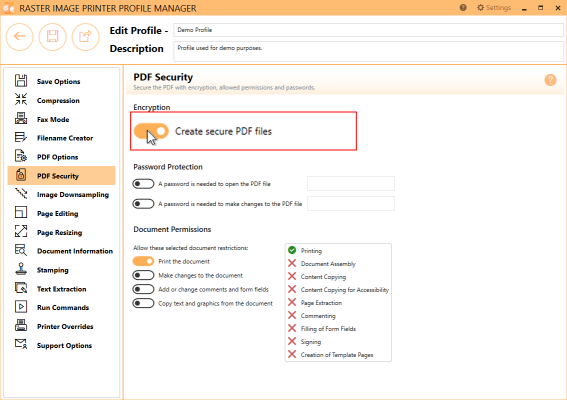Click the PDF Options gear-page icon
This screenshot has width=567, height=400.
pos(21,156)
